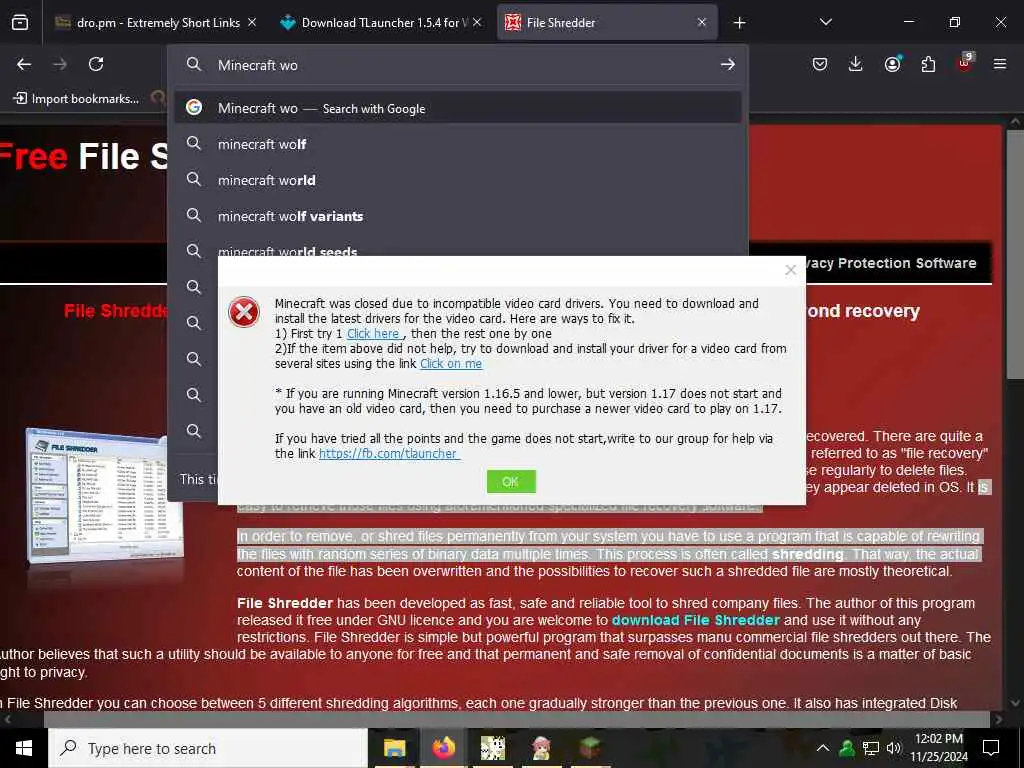Open File Explorer from taskbar

tap(394, 748)
